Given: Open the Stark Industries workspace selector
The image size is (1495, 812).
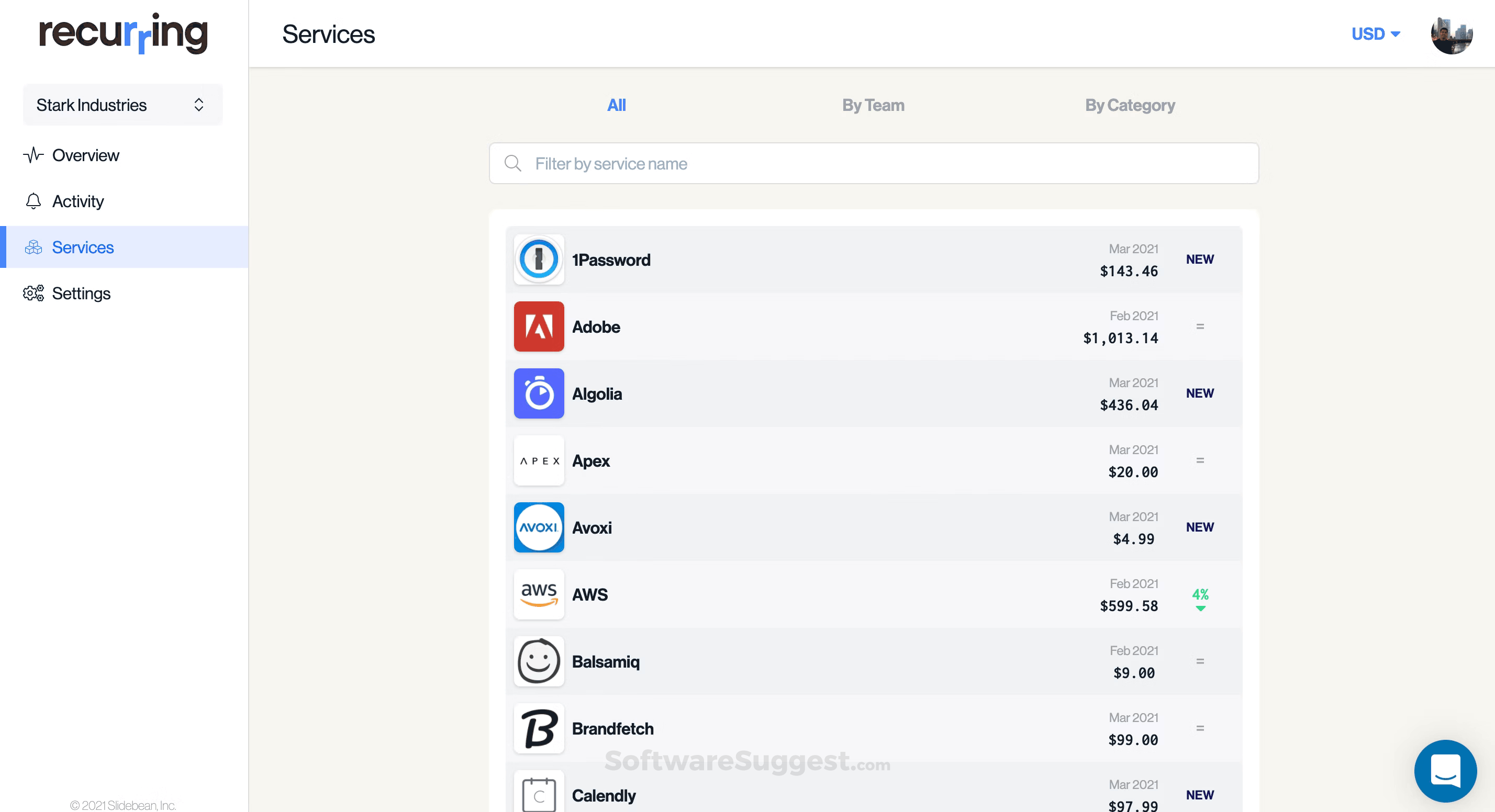Looking at the screenshot, I should pos(122,105).
